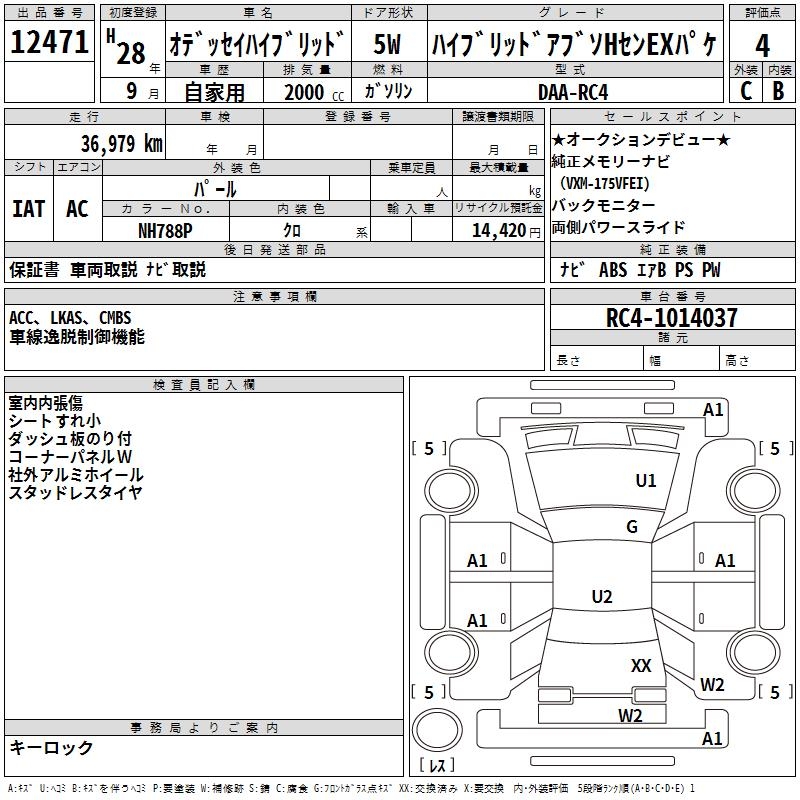The image size is (800, 800).
Task: Select the 長さ dimension field
Action: pos(597,360)
